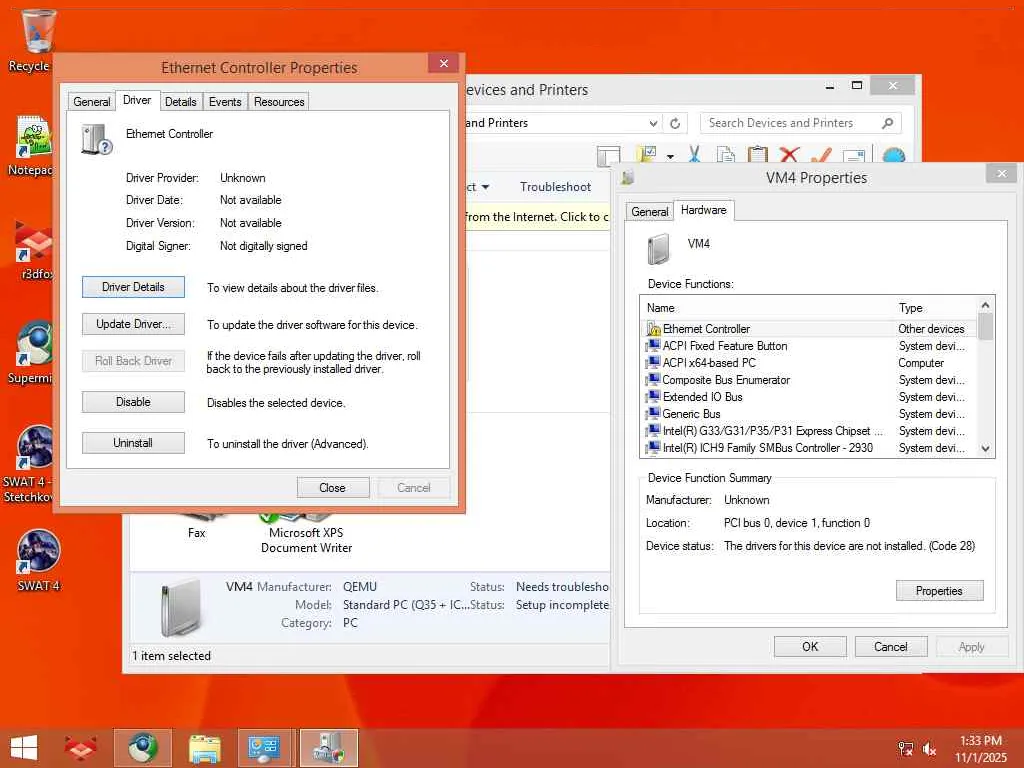Select Composite Bus Enumerator row

pos(808,379)
